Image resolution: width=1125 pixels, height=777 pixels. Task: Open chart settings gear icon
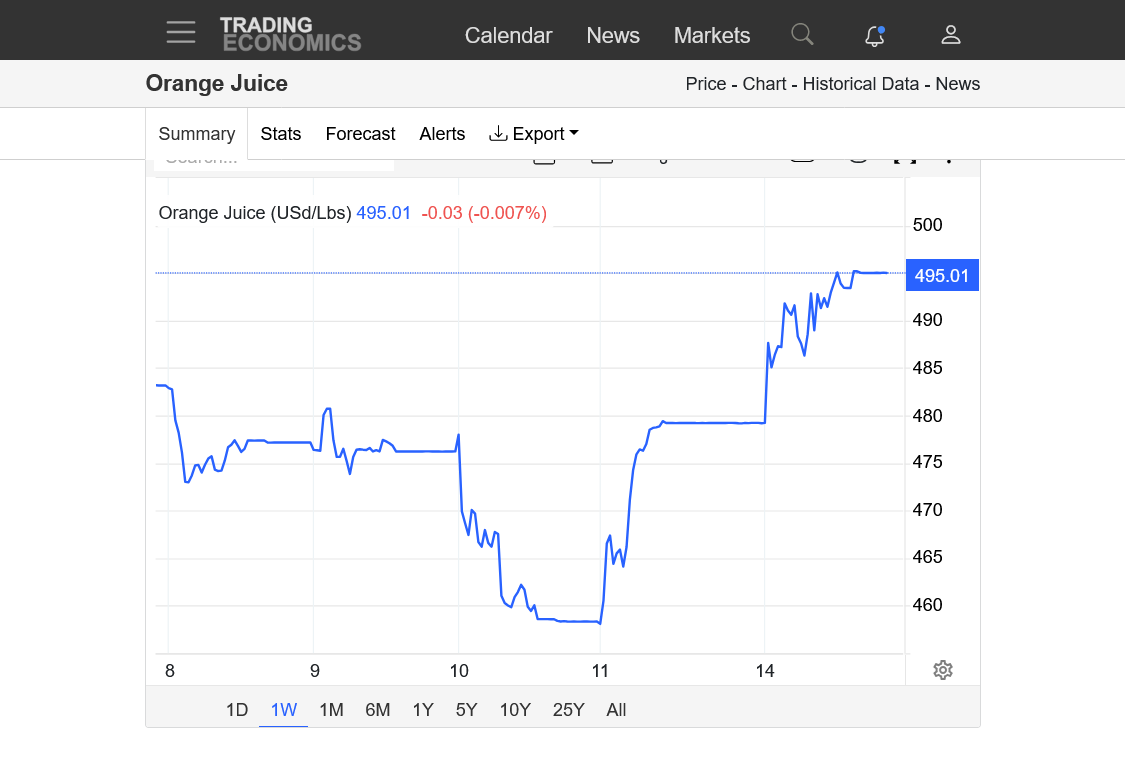942,670
